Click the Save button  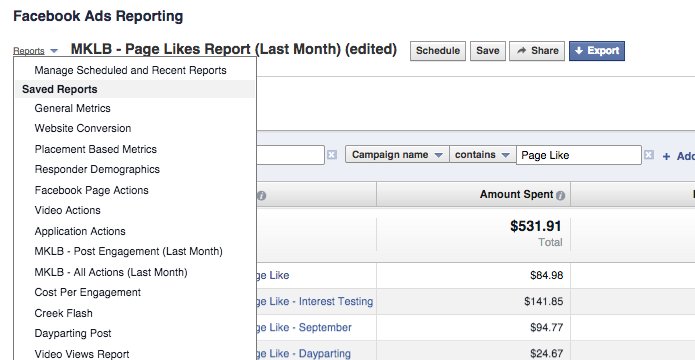(x=488, y=51)
